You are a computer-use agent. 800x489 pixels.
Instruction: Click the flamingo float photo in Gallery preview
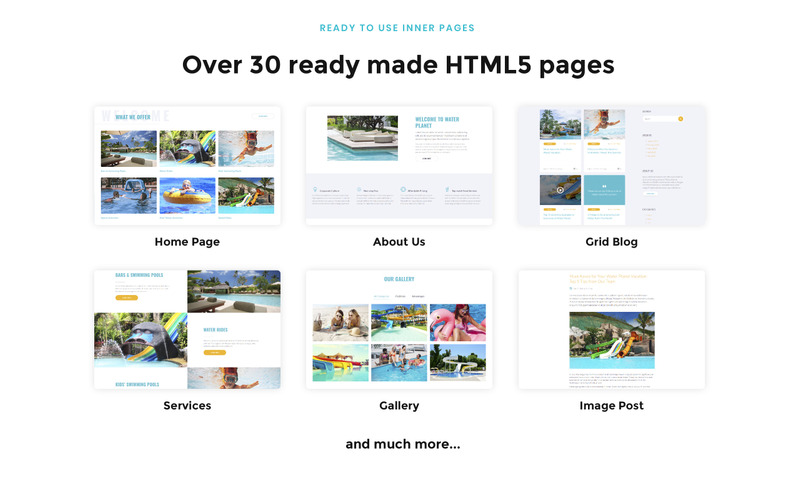458,323
